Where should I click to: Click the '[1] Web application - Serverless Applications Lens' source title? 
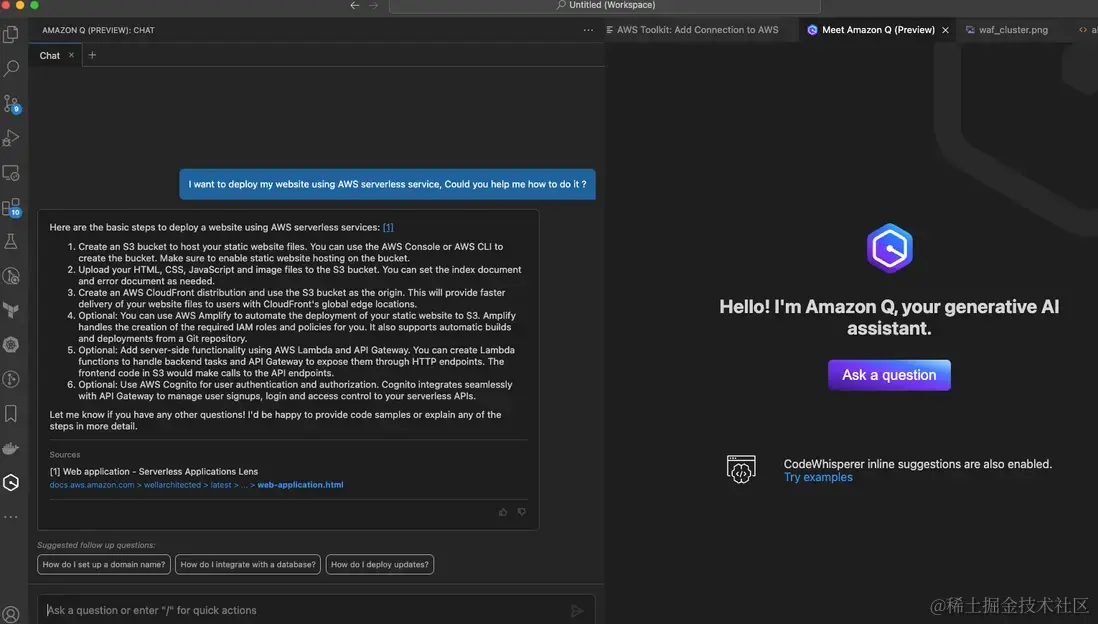tap(153, 471)
